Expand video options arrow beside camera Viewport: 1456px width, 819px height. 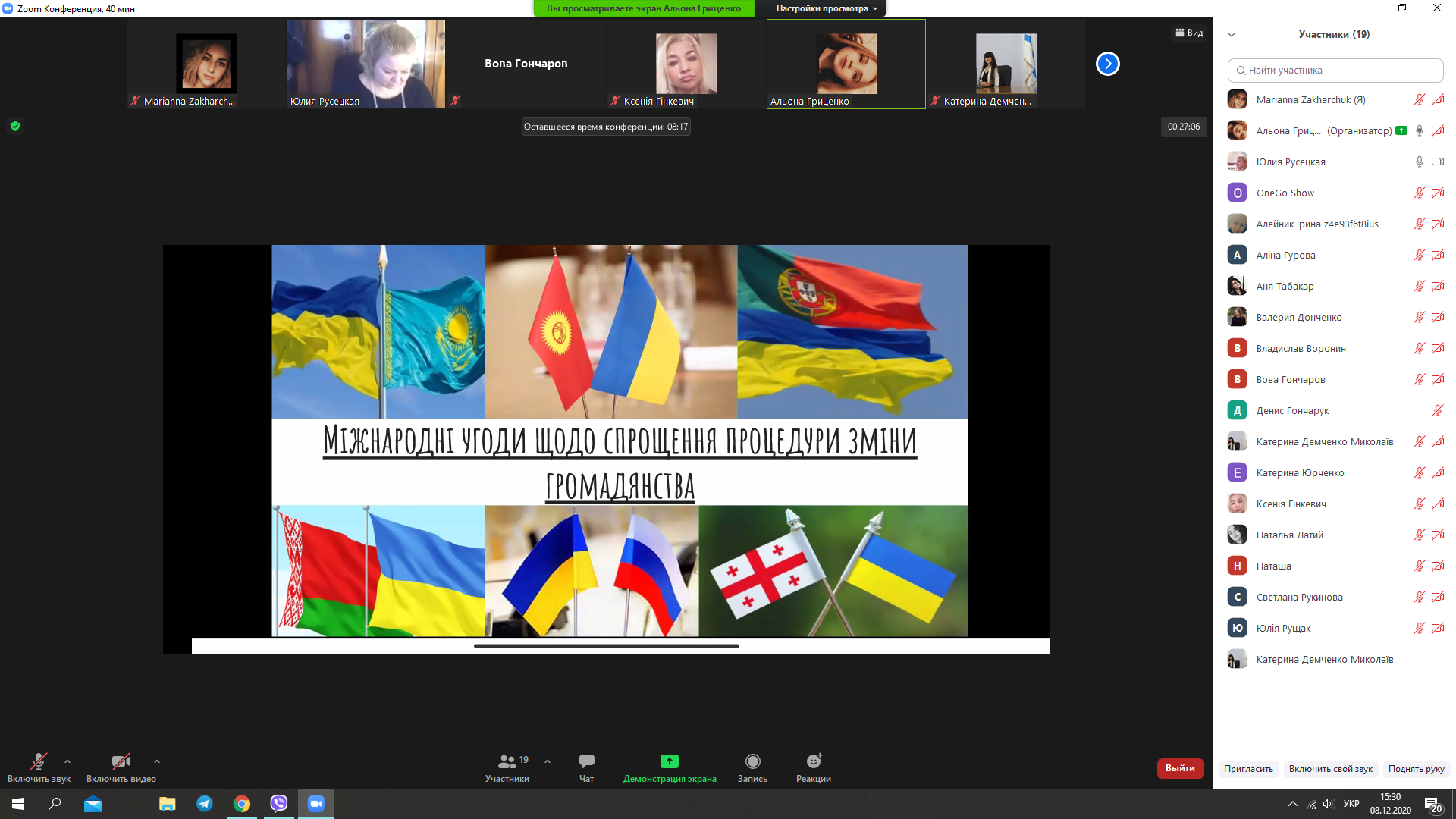[157, 761]
